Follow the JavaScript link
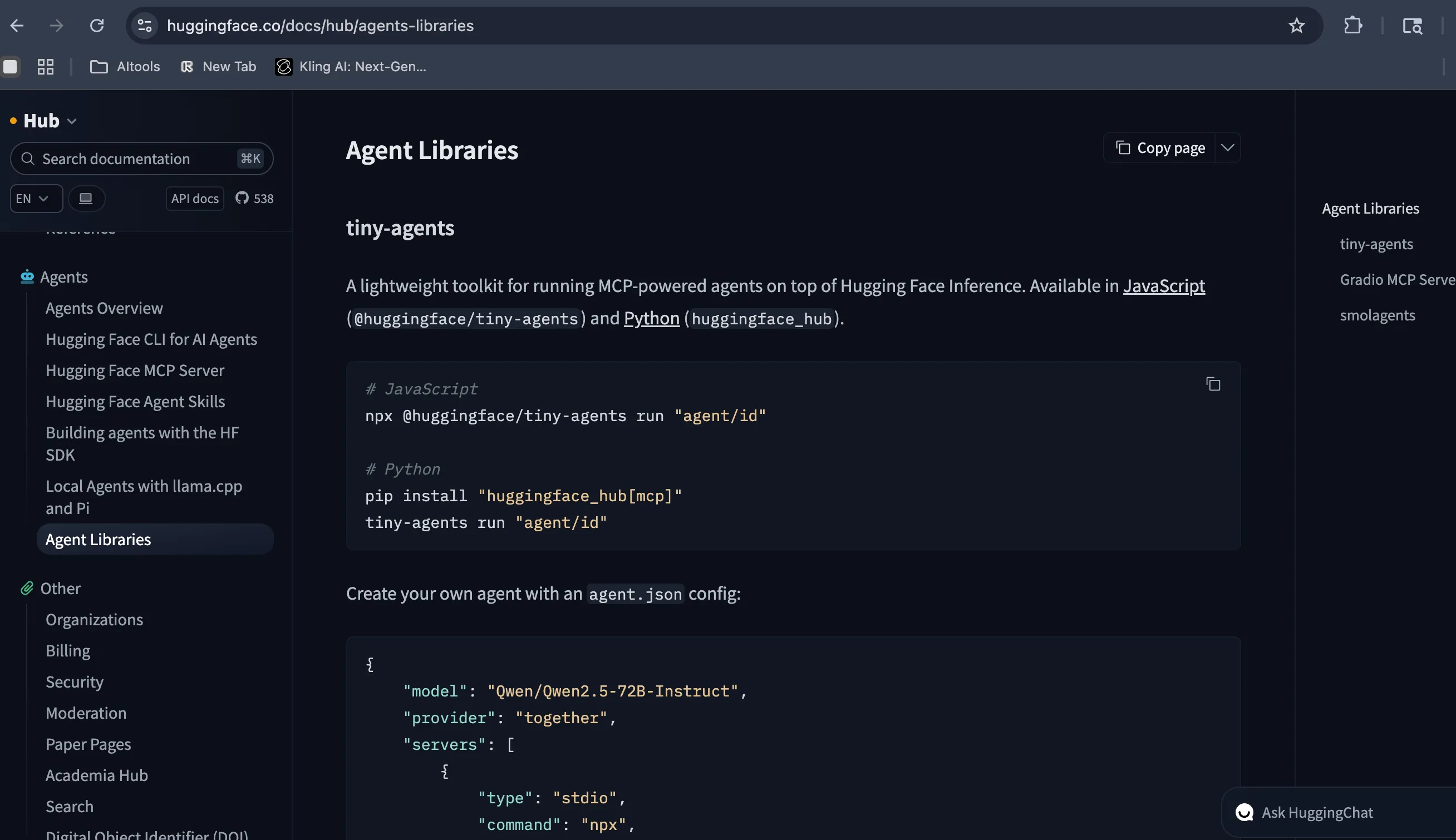 coord(1163,285)
